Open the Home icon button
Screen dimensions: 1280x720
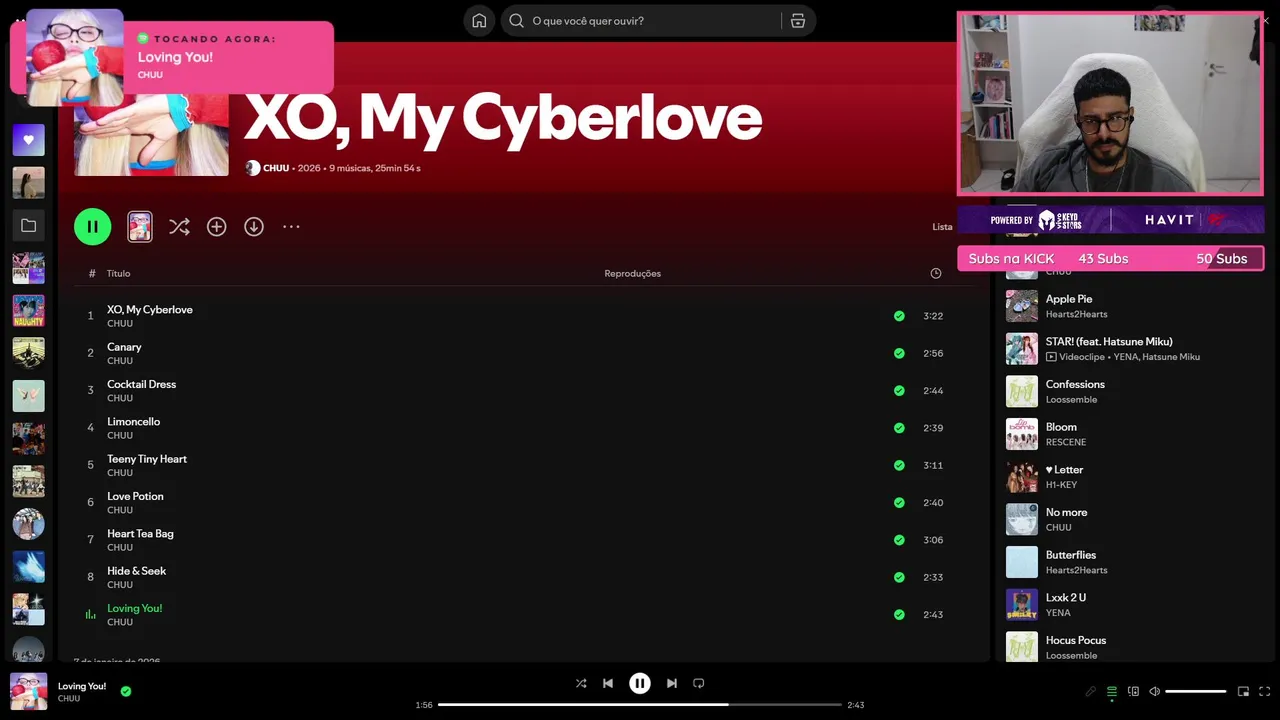point(479,21)
